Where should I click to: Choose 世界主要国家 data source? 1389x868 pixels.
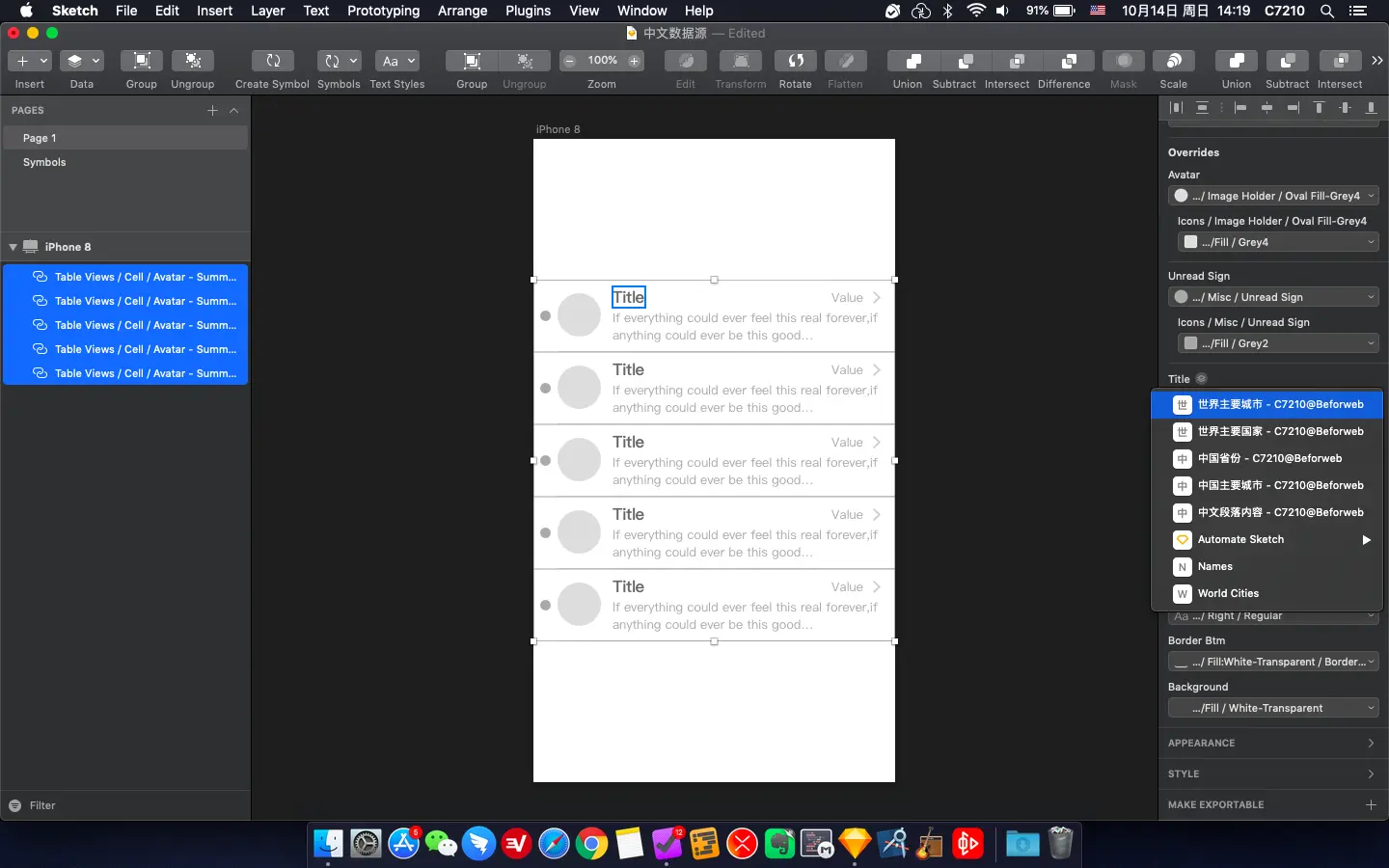1267,432
